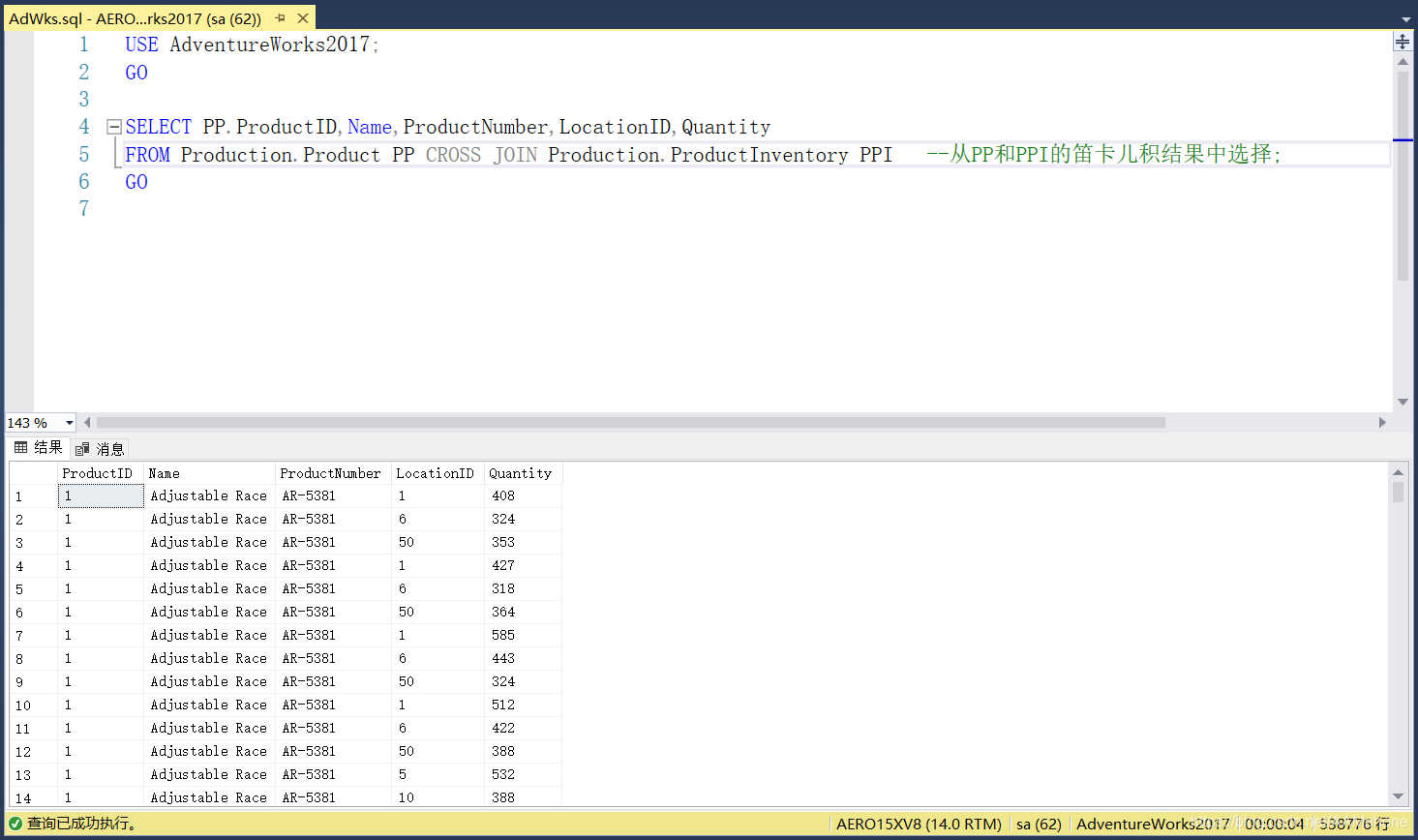Click line number 7 in the margin
Screen dimensions: 1418x840
pyautogui.click(x=84, y=209)
